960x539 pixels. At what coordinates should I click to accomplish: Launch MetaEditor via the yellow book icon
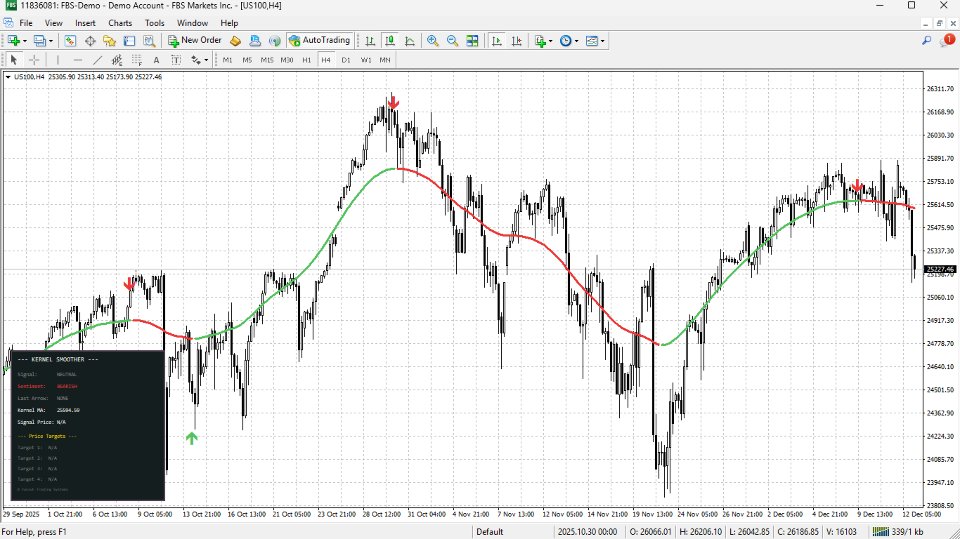(235, 40)
